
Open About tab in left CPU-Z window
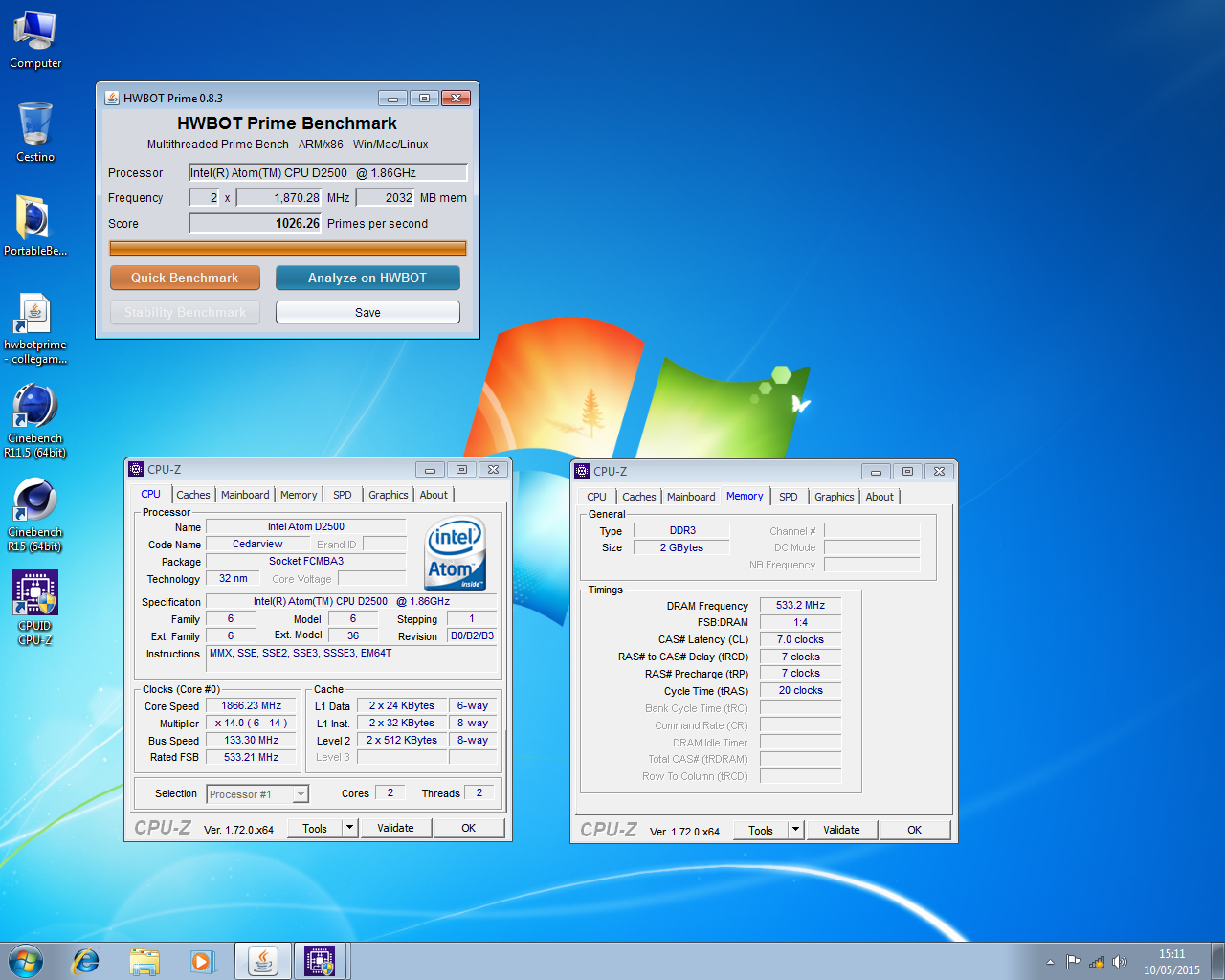point(434,495)
